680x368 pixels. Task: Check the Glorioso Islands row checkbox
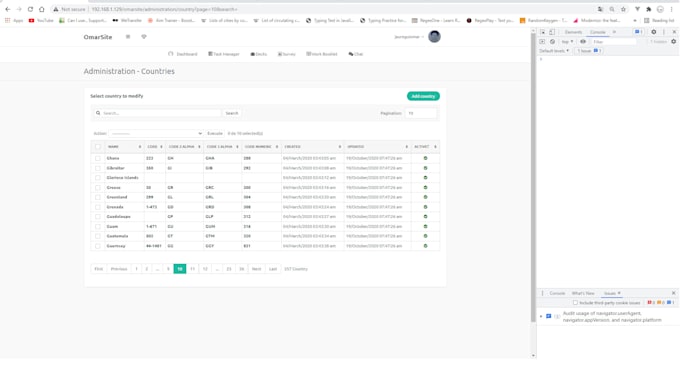(98, 178)
